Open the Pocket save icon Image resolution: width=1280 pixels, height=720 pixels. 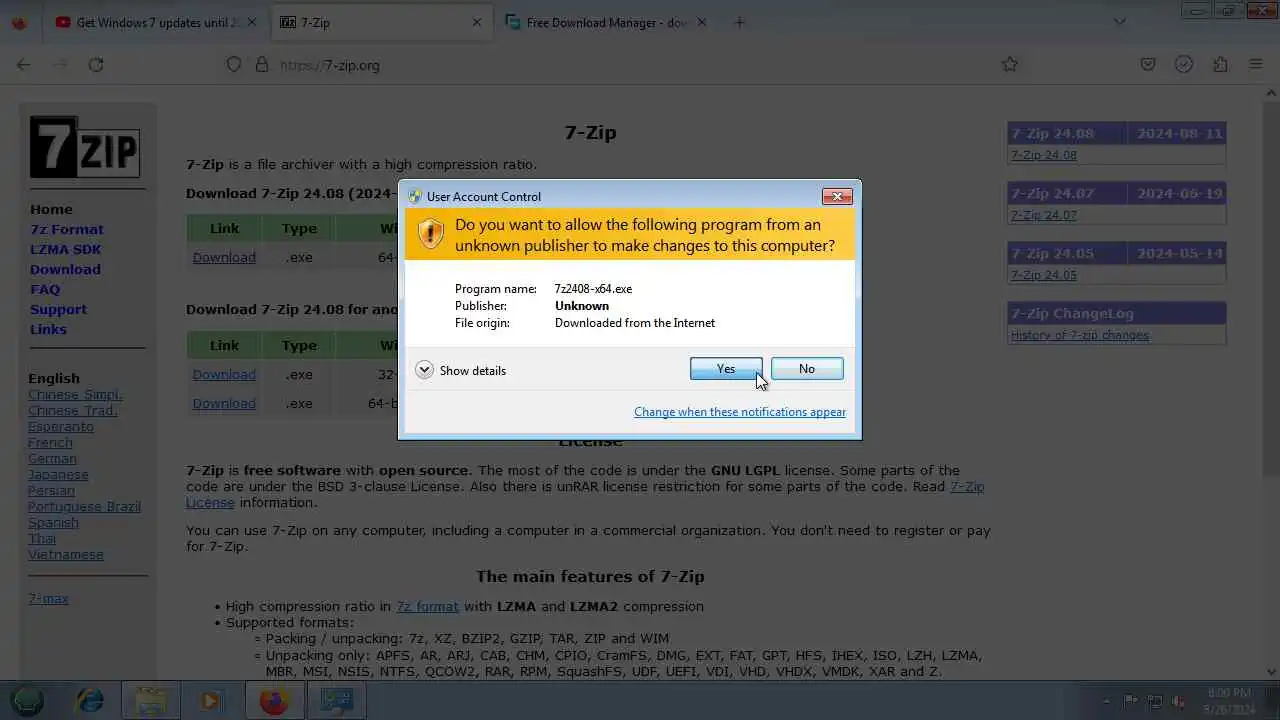[x=1148, y=64]
